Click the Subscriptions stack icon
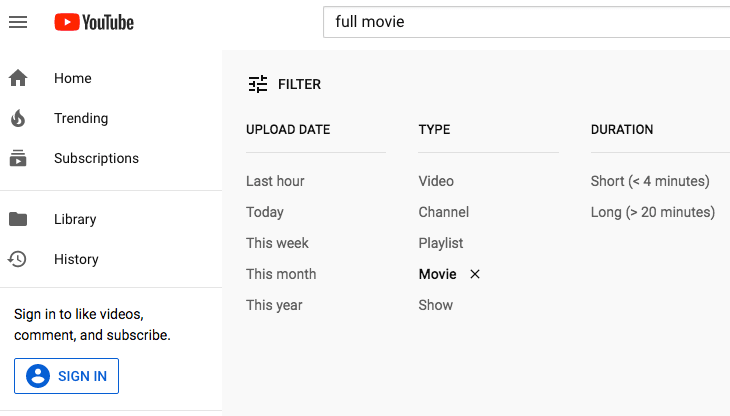Viewport: 730px width, 416px height. point(18,158)
